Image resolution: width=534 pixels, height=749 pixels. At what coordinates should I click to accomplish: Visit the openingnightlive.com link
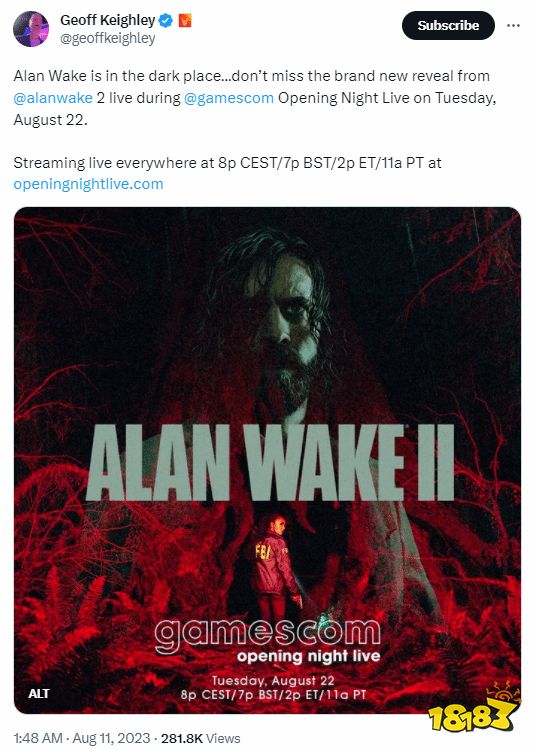pyautogui.click(x=88, y=184)
